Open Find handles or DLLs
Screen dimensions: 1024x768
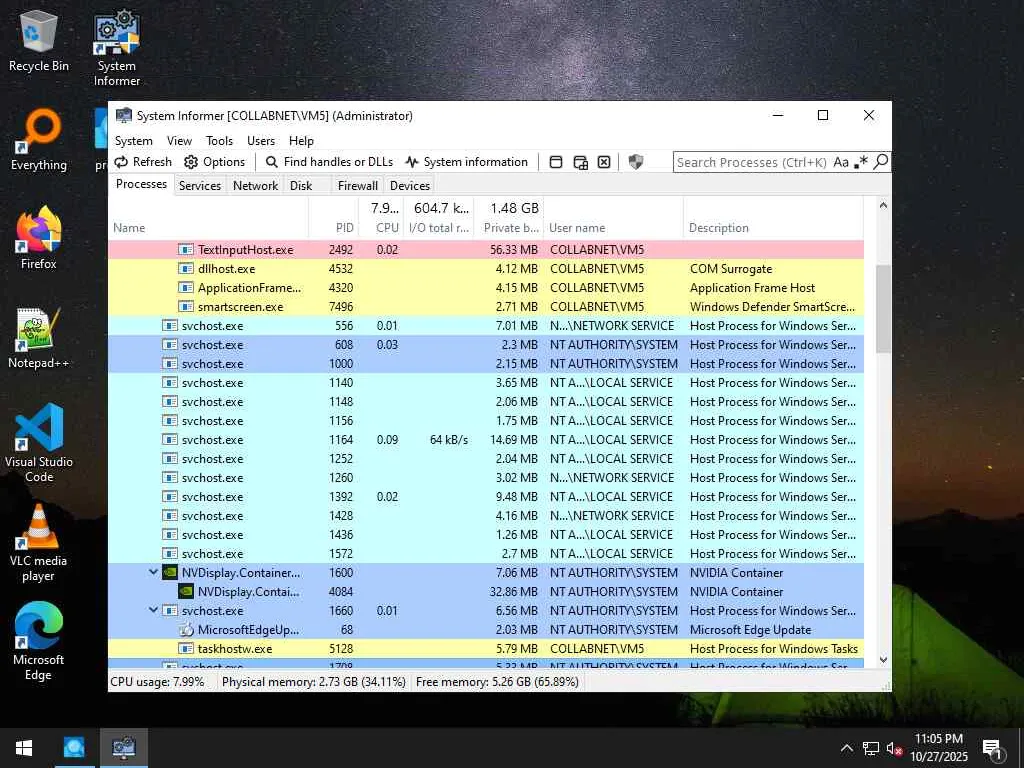[329, 162]
